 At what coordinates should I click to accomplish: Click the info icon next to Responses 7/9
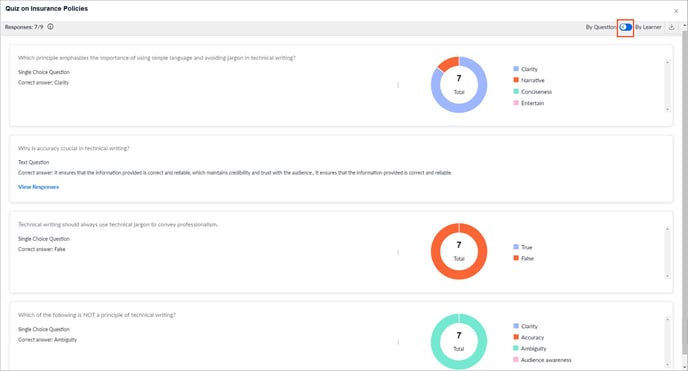tap(50, 27)
